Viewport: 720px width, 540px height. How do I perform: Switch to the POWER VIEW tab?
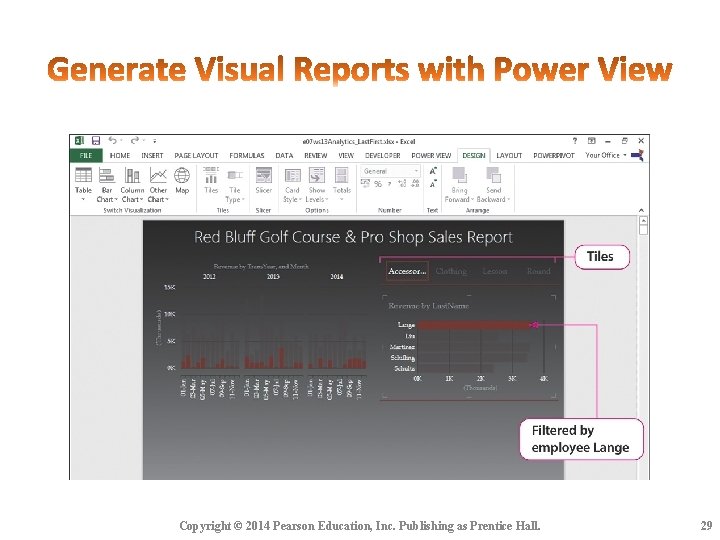click(431, 156)
